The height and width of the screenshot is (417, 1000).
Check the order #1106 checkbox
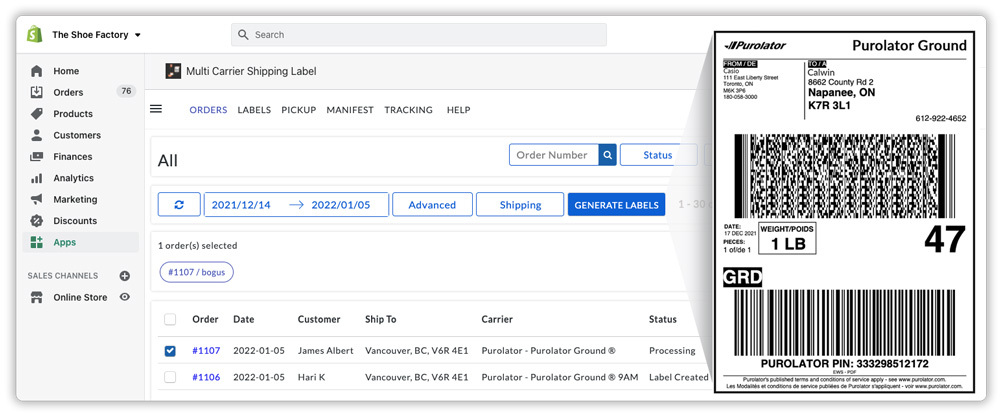[170, 377]
